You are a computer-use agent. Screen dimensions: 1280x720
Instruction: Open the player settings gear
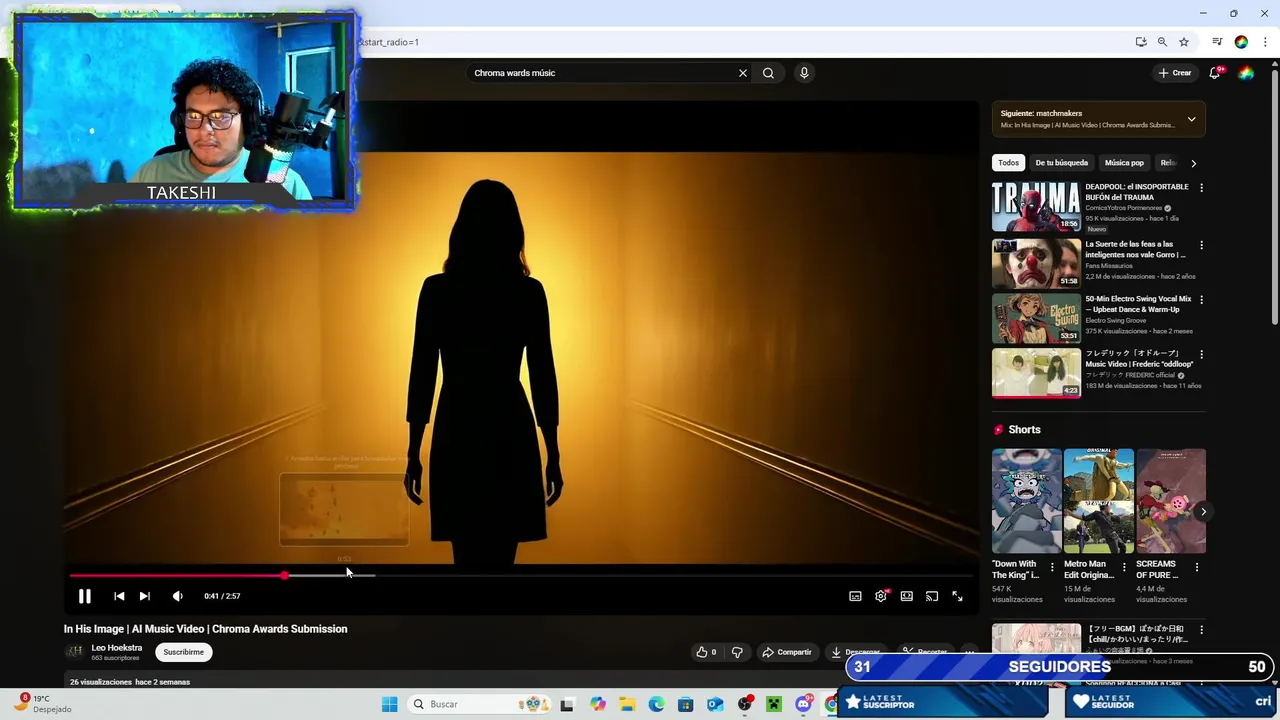881,596
